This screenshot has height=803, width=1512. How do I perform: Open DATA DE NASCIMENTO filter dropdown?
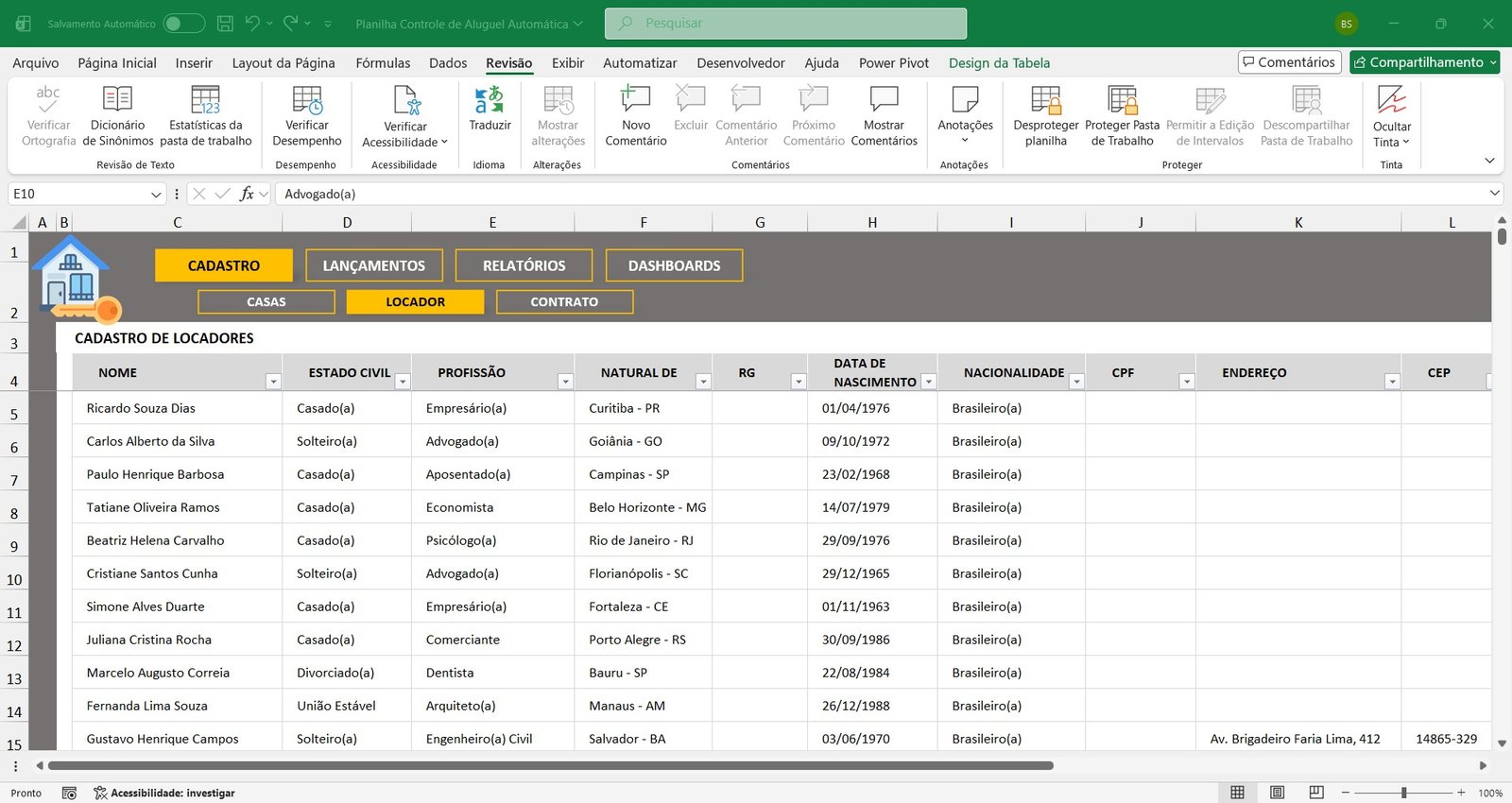tap(928, 382)
